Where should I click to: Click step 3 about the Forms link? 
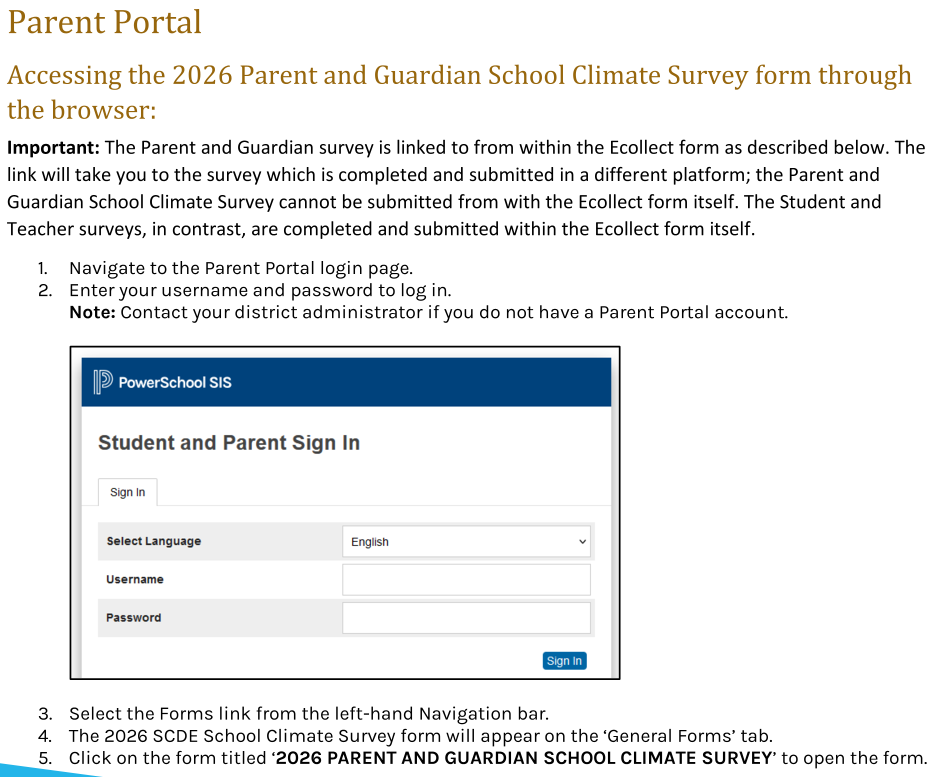(x=309, y=714)
